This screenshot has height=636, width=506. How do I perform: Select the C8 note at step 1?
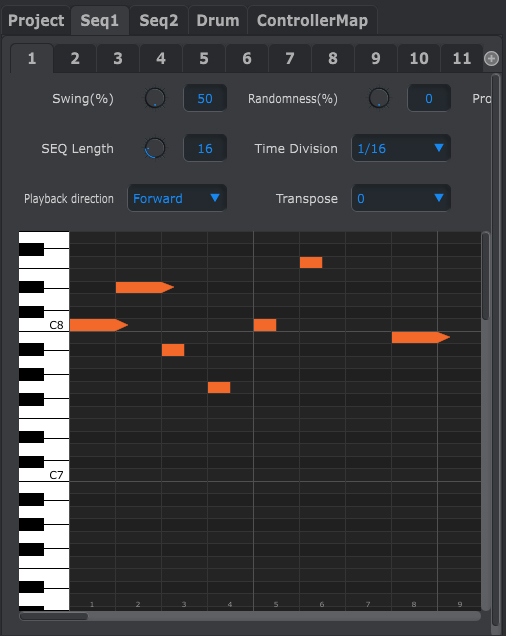pyautogui.click(x=99, y=325)
